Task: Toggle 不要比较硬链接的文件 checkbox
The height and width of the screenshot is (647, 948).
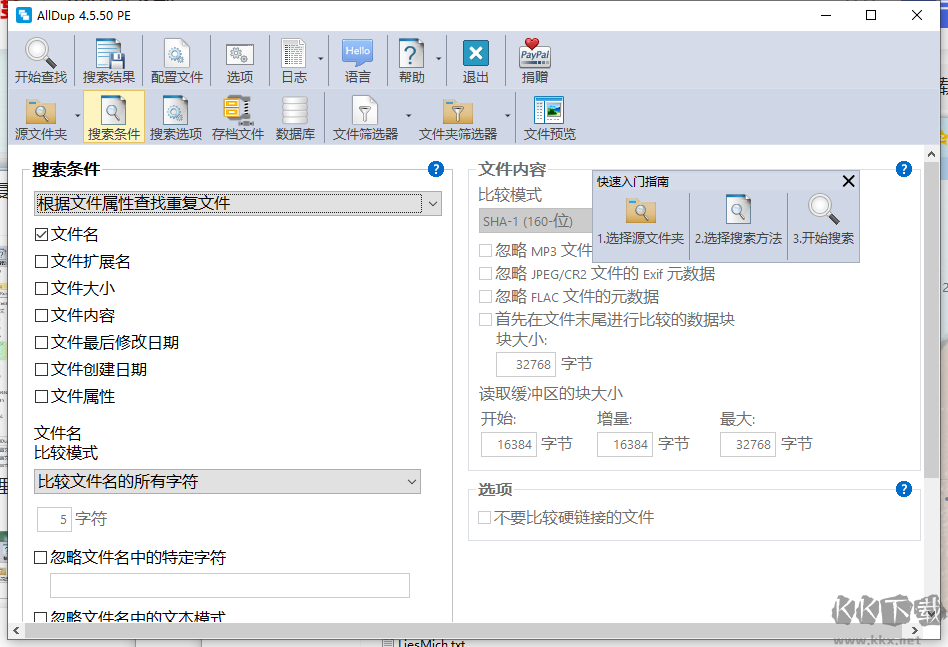Action: [484, 518]
